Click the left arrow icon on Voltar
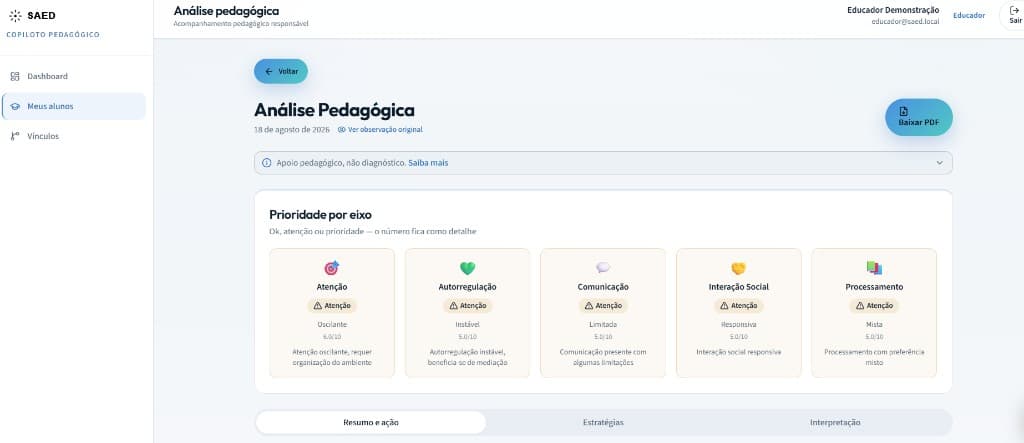The width and height of the screenshot is (1024, 443). [x=268, y=71]
